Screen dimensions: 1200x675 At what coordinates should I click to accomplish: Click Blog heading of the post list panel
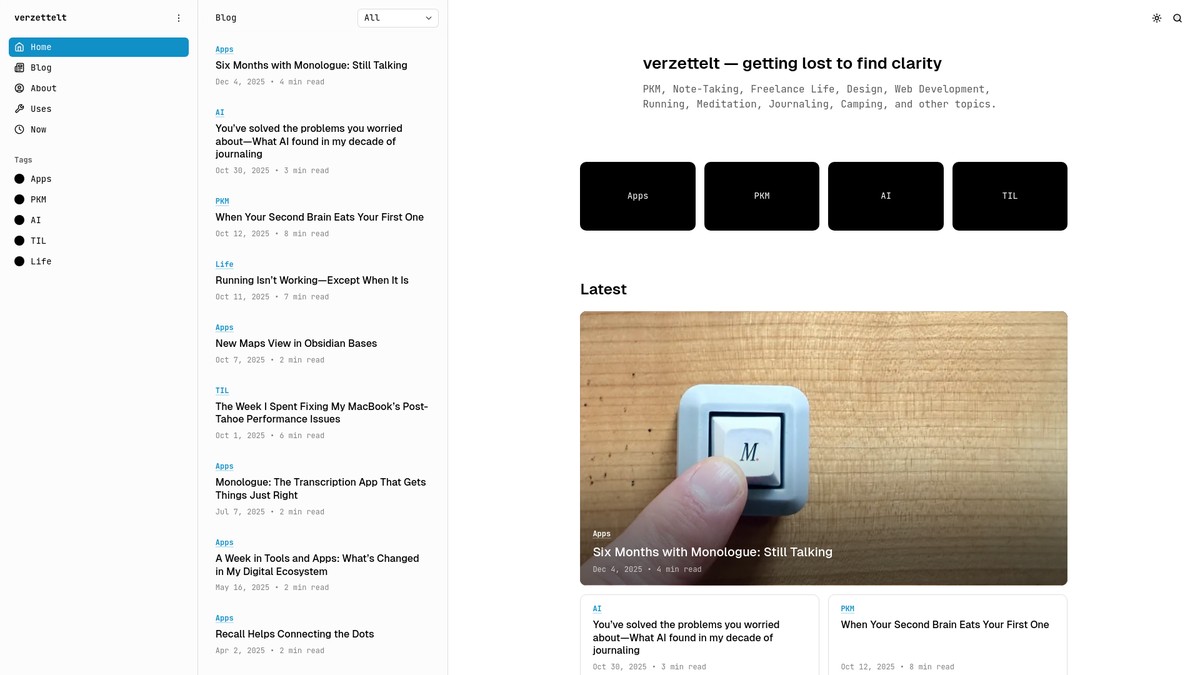tap(226, 18)
